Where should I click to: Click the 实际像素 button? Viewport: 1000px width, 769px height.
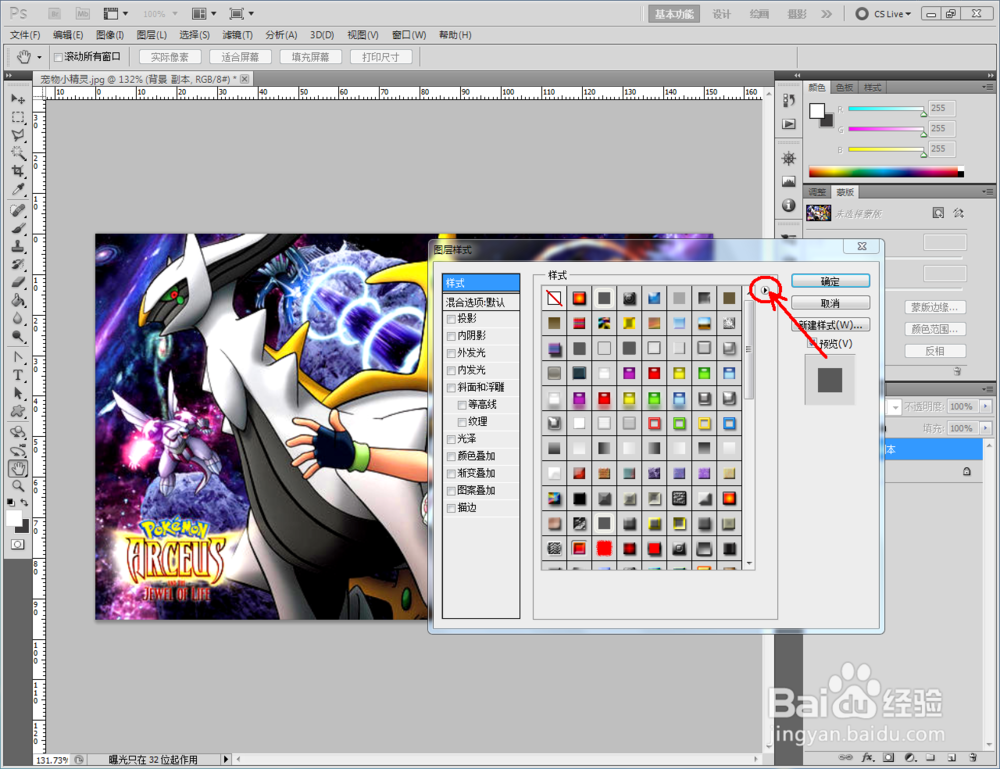pyautogui.click(x=170, y=57)
